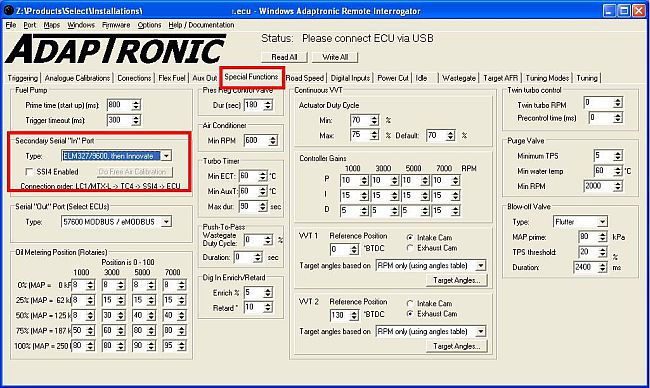The image size is (650, 388).
Task: Decrease Trigger timeout using down arrow
Action: 136,123
